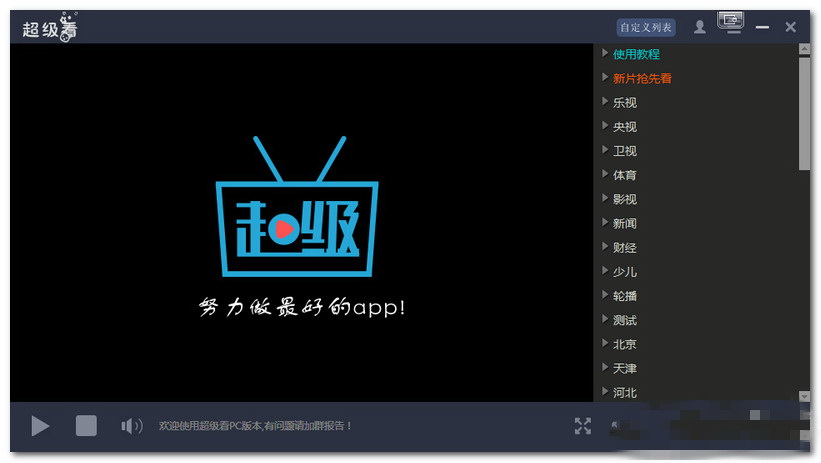821x463 pixels.
Task: Open the 河北 regional category
Action: click(x=625, y=392)
